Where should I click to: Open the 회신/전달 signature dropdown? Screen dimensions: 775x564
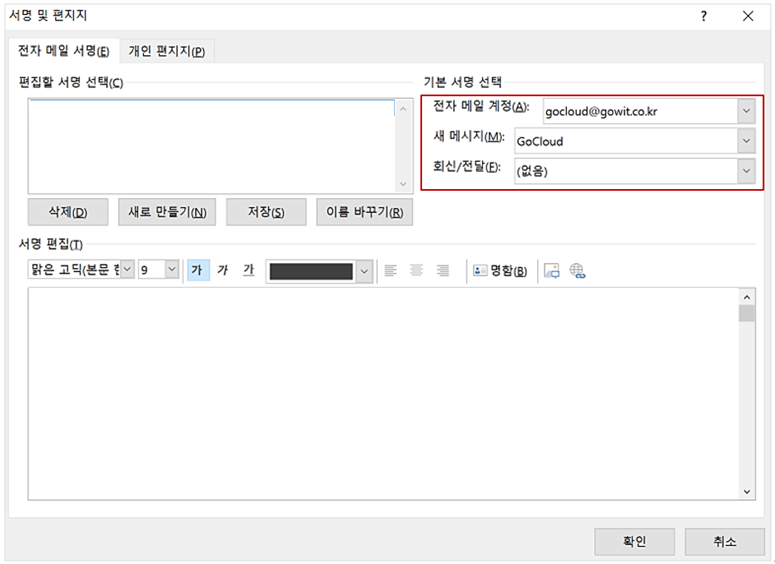coord(746,171)
